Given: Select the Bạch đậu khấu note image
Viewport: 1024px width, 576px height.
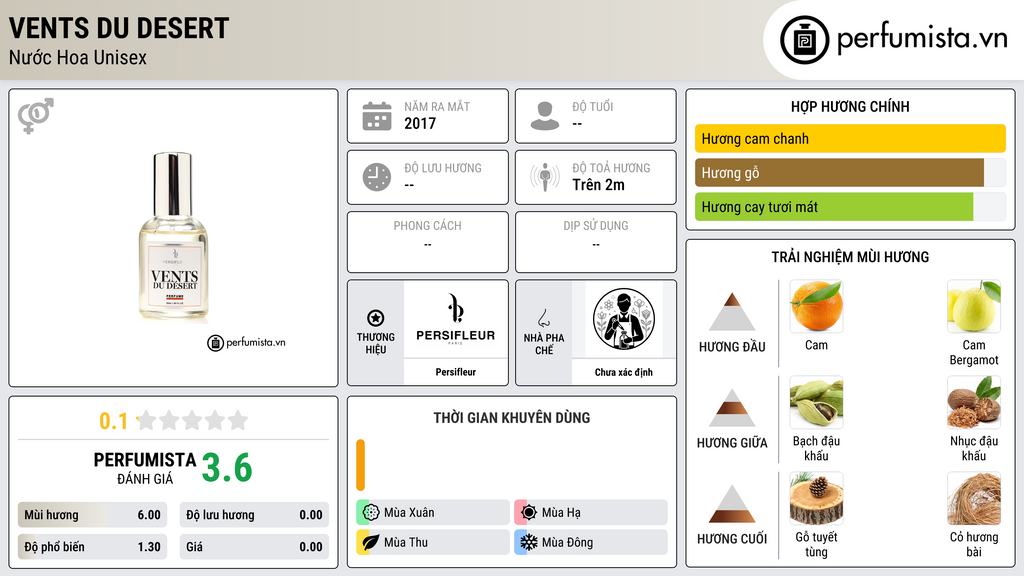Looking at the screenshot, I should click(816, 402).
